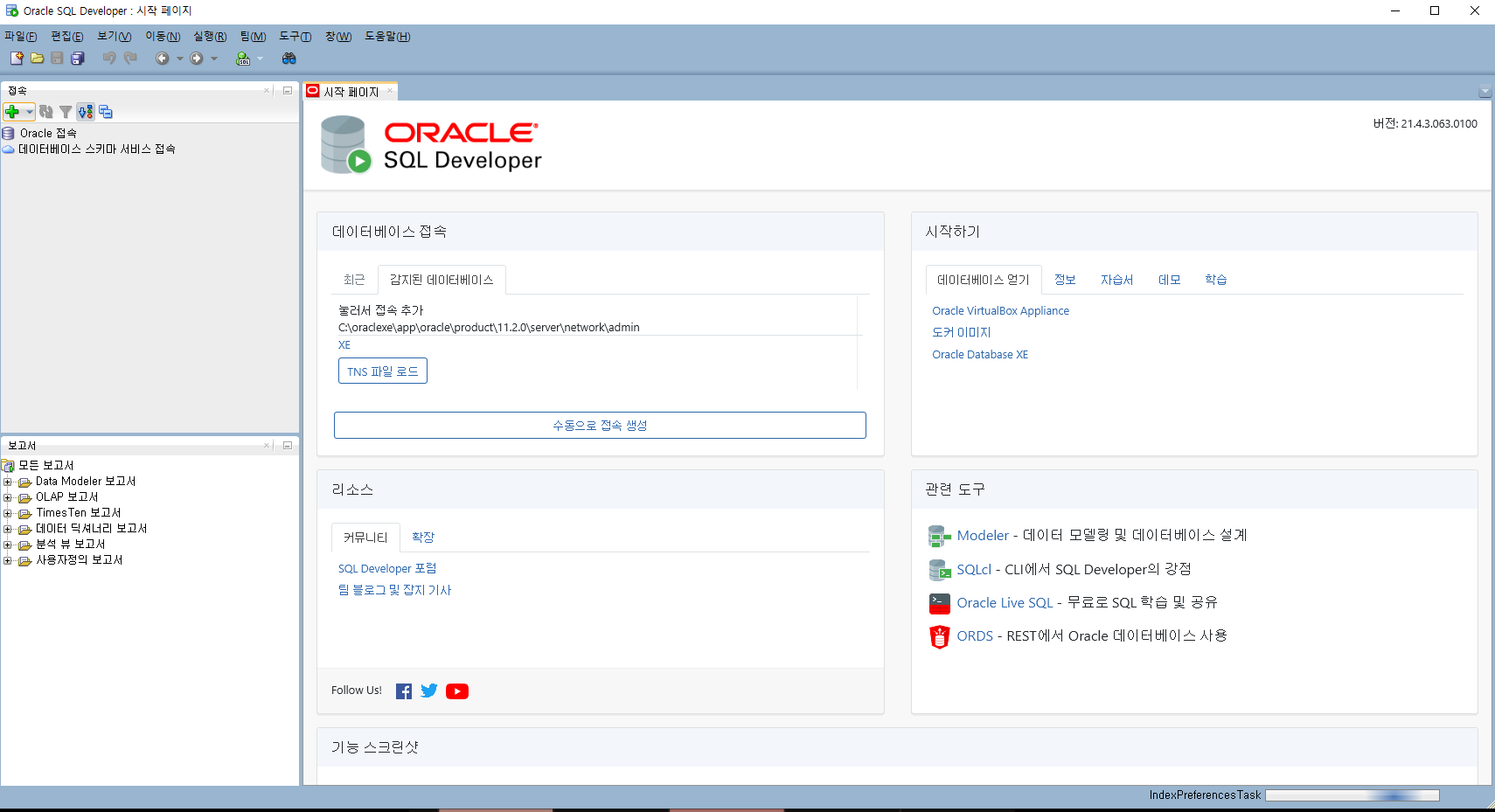Click the collapse all icon in connections panel
The height and width of the screenshot is (812, 1495).
tap(106, 112)
